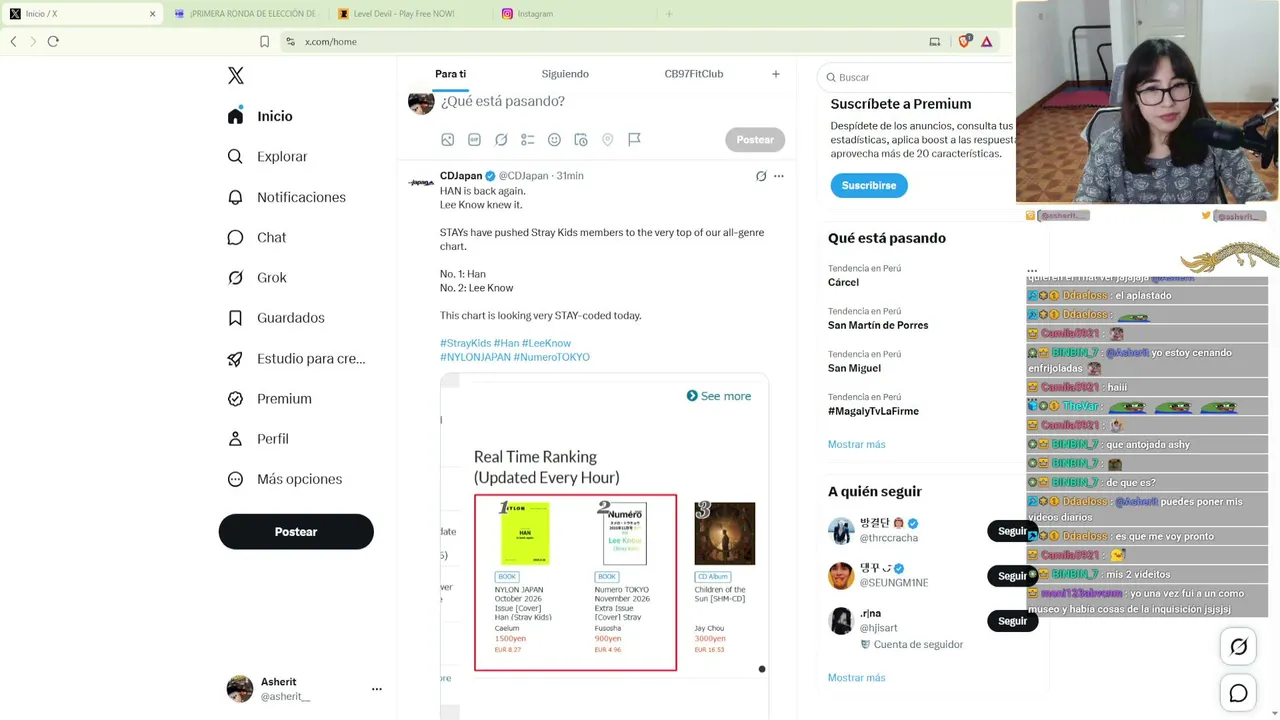
Task: Open the Numero TOKYO Lee Know cover thumbnail
Action: pyautogui.click(x=624, y=534)
